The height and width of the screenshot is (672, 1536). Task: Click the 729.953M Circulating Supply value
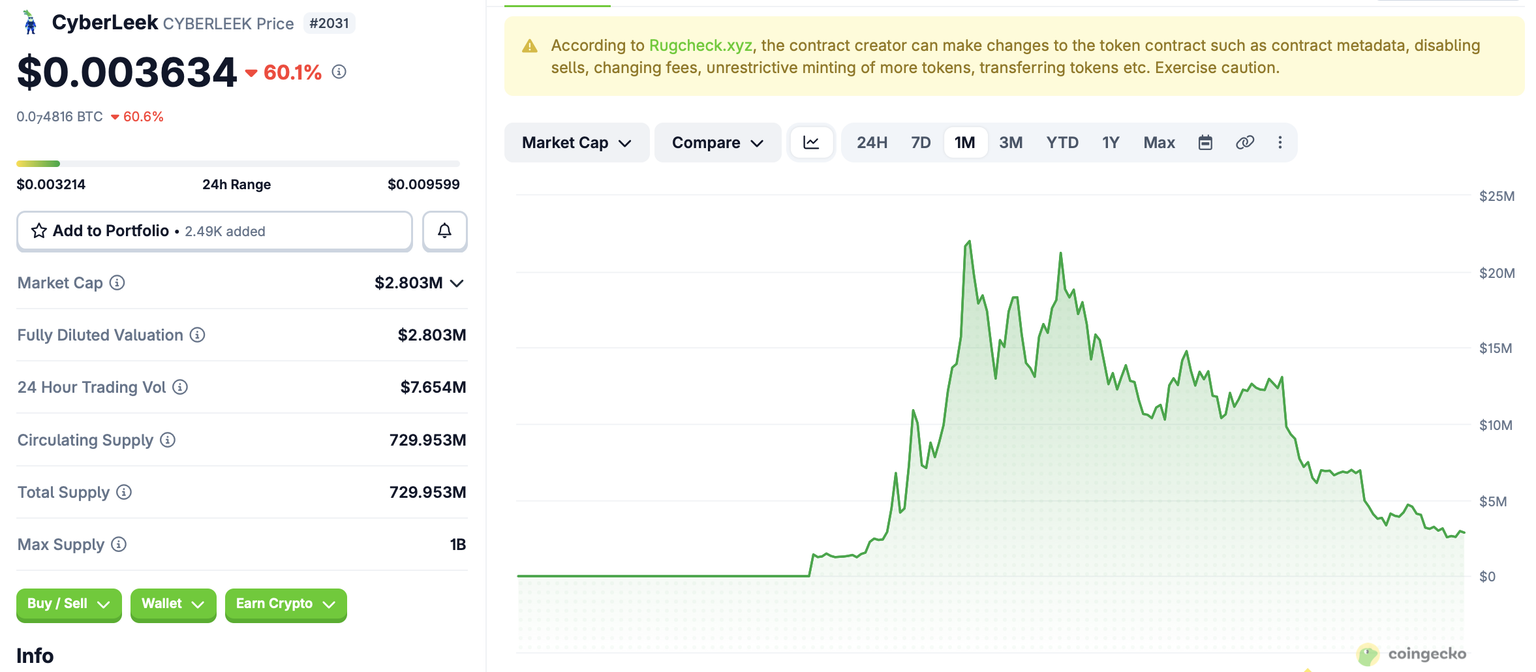428,440
